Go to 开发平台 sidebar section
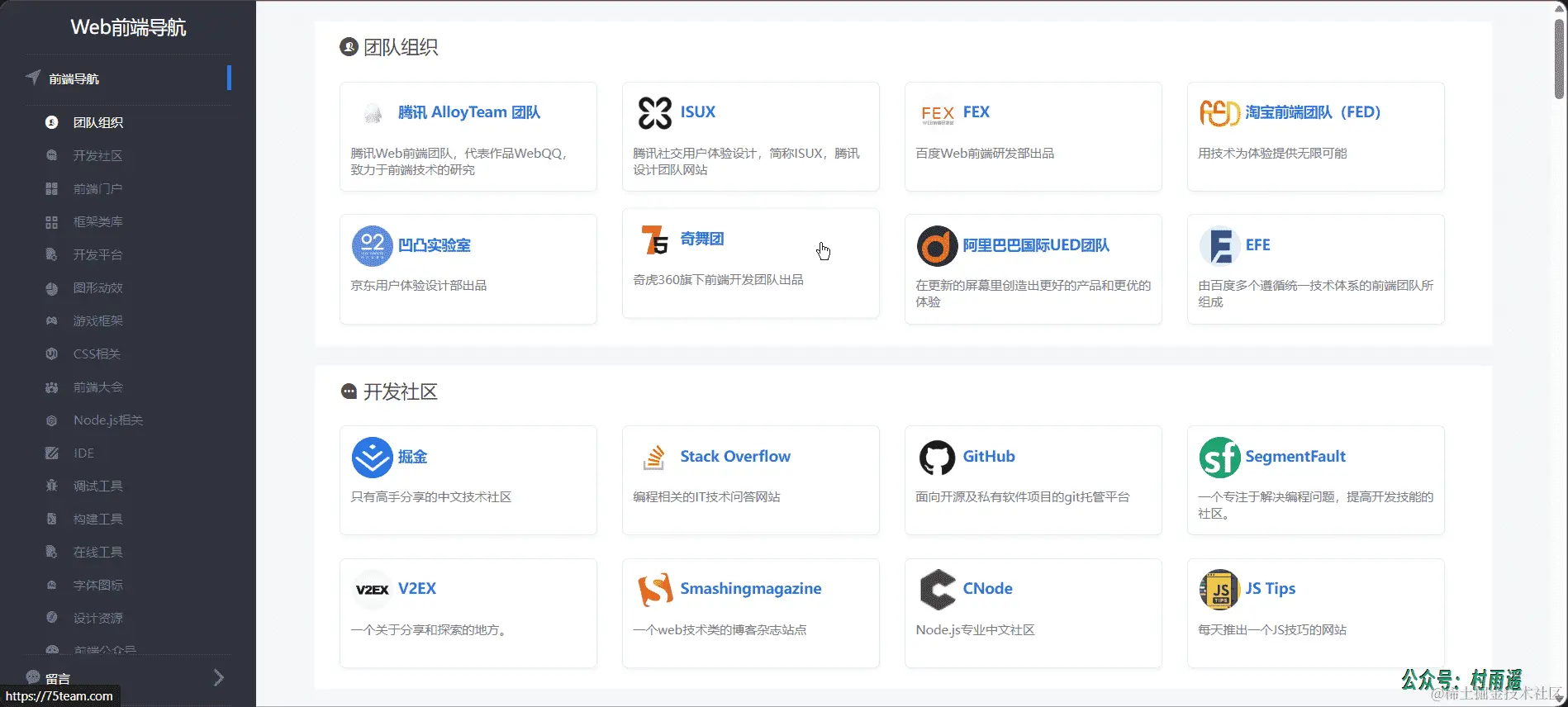 coord(97,254)
